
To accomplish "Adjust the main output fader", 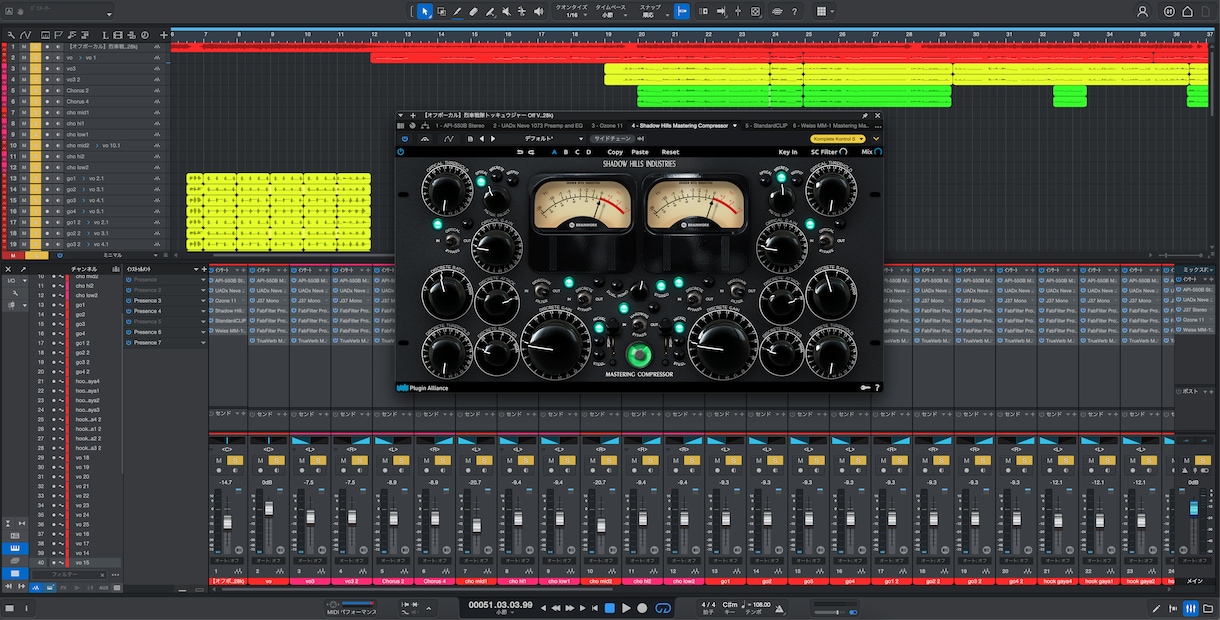I will coord(1193,510).
